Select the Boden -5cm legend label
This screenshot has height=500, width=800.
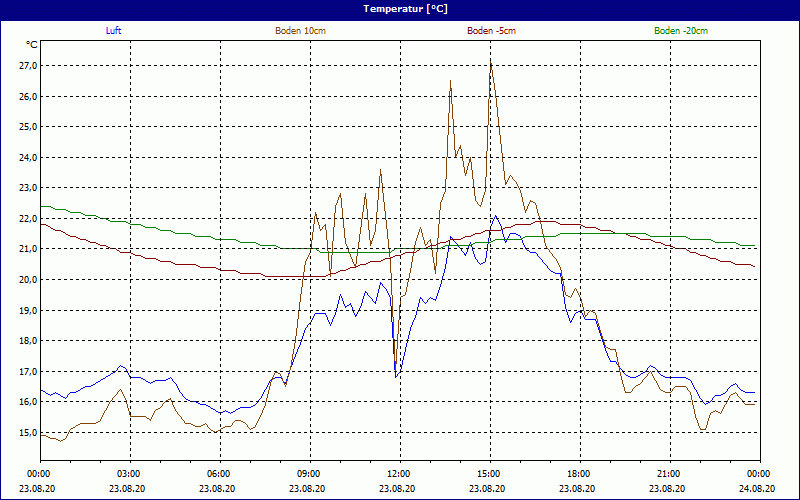click(x=491, y=31)
